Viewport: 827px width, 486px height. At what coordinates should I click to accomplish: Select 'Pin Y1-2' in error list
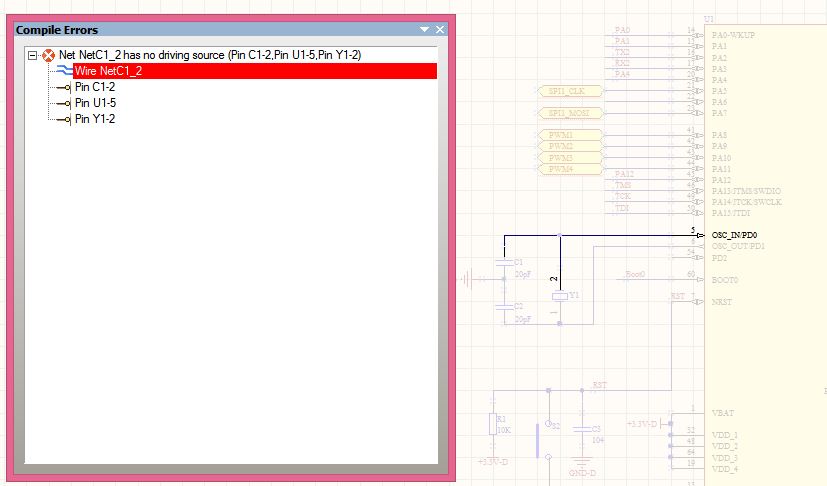(x=95, y=119)
